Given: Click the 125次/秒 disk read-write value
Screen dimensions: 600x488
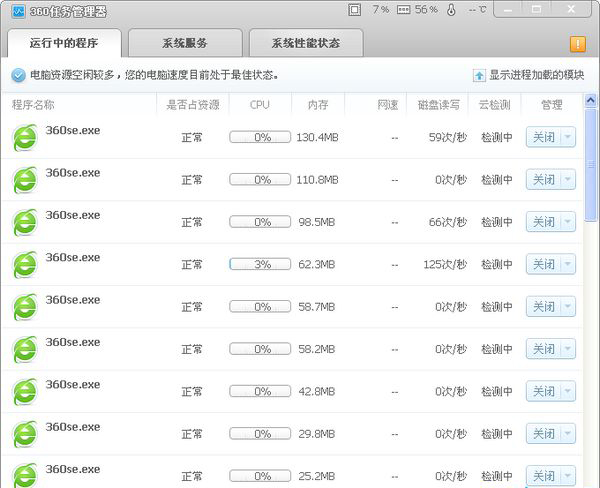Looking at the screenshot, I should (445, 264).
